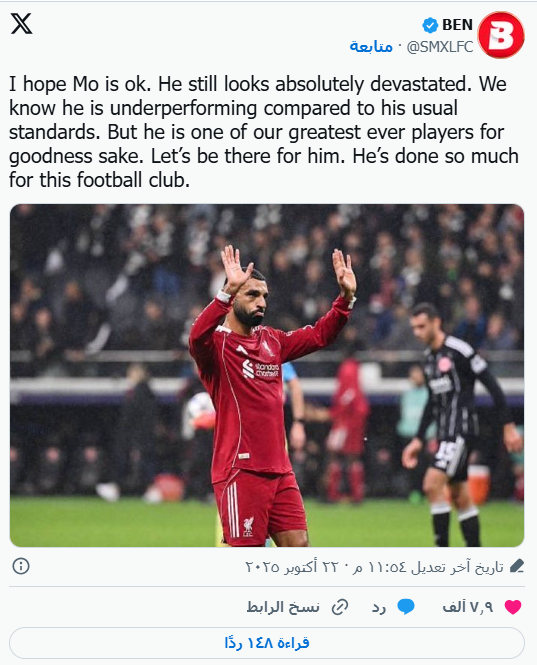The image size is (537, 665).
Task: Open the read 148 replies button
Action: pos(267,643)
